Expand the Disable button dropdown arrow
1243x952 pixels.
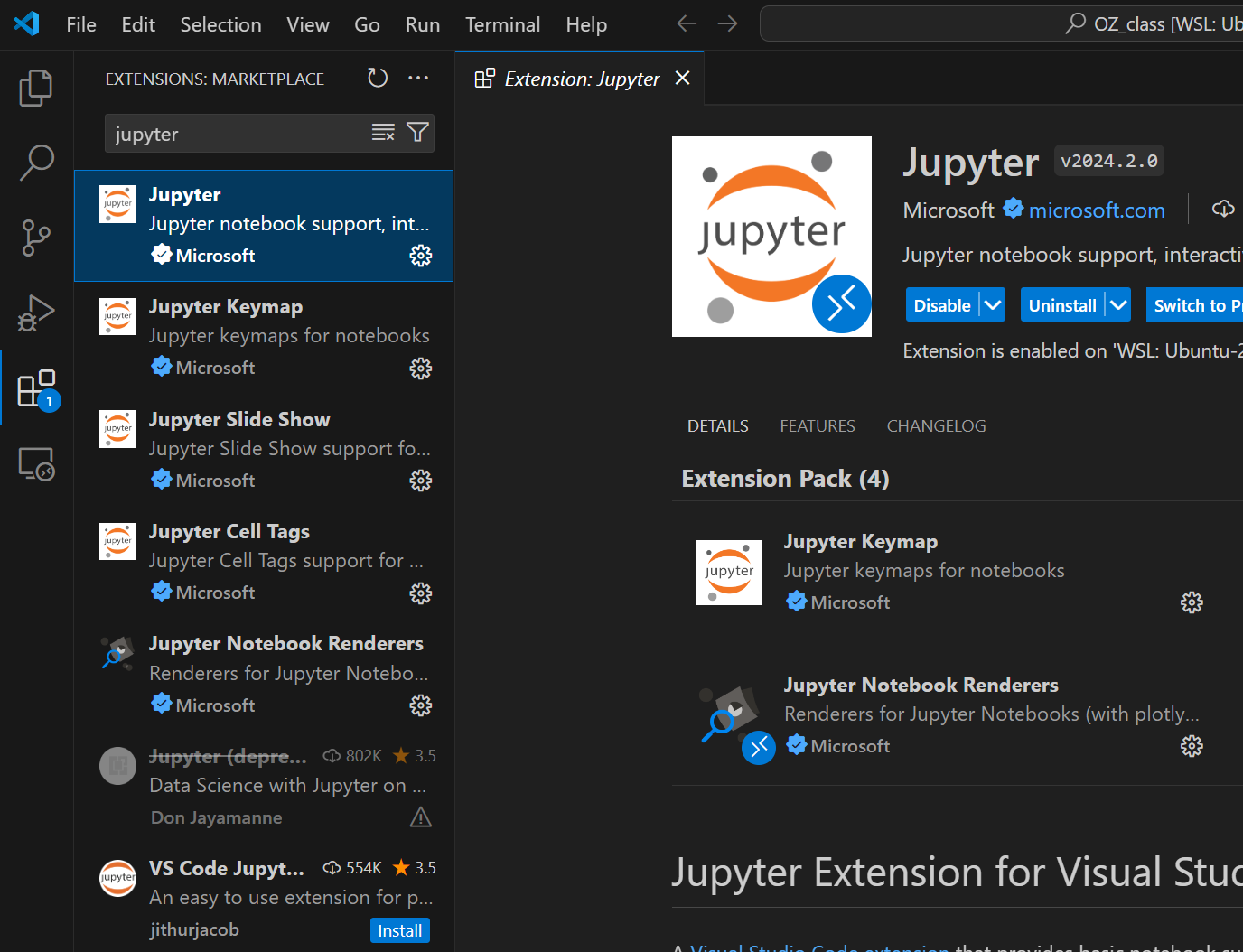click(x=993, y=305)
